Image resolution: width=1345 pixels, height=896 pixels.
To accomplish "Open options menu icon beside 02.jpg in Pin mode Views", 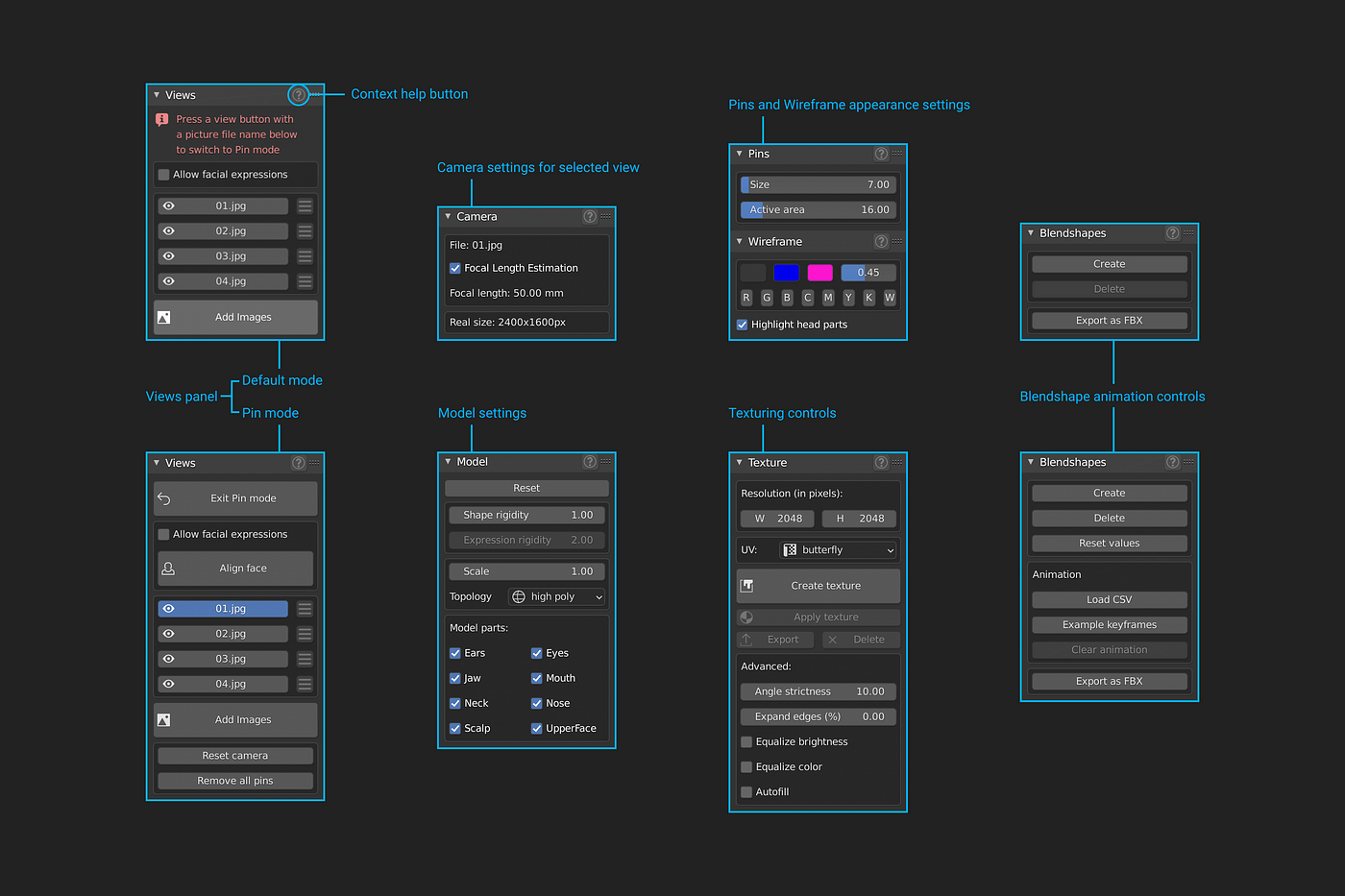I will (305, 634).
